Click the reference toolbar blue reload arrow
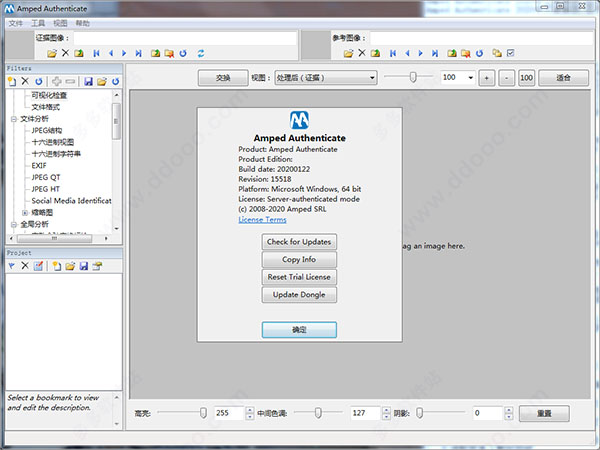Image resolution: width=600 pixels, height=450 pixels. 479,53
